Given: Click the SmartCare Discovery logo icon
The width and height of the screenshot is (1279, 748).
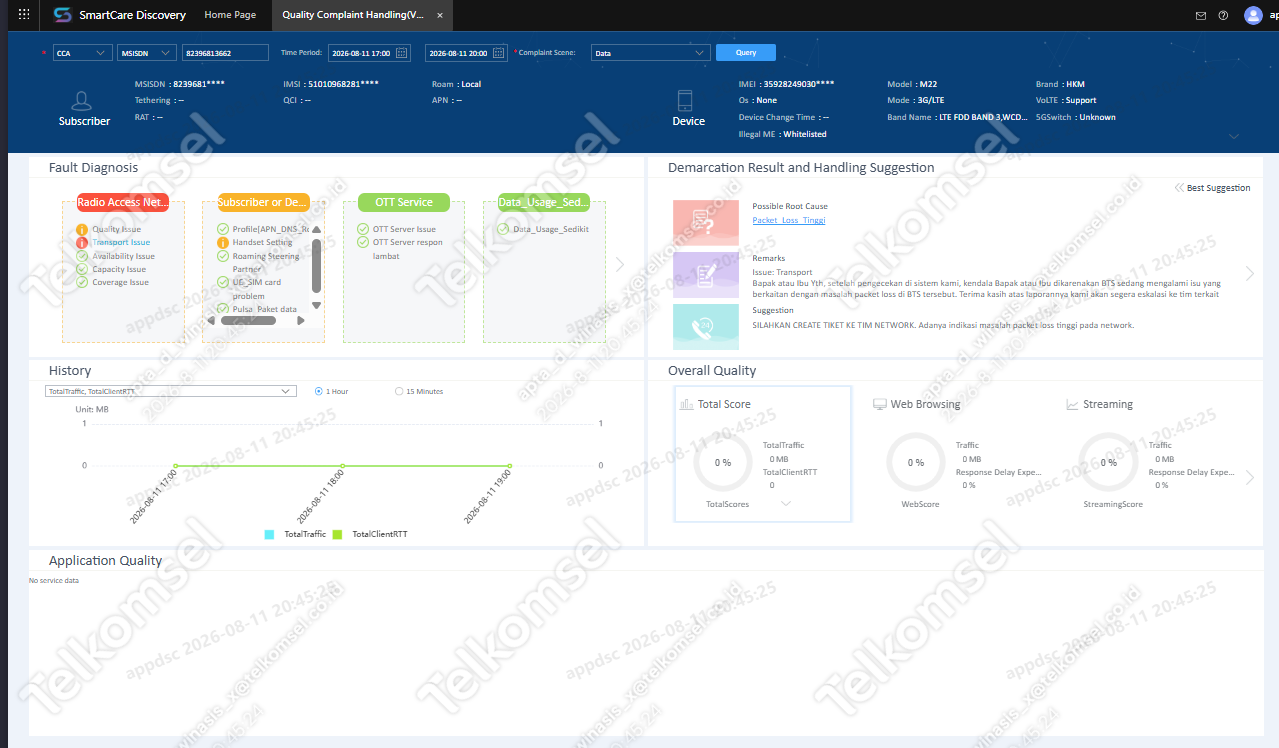Looking at the screenshot, I should point(63,15).
